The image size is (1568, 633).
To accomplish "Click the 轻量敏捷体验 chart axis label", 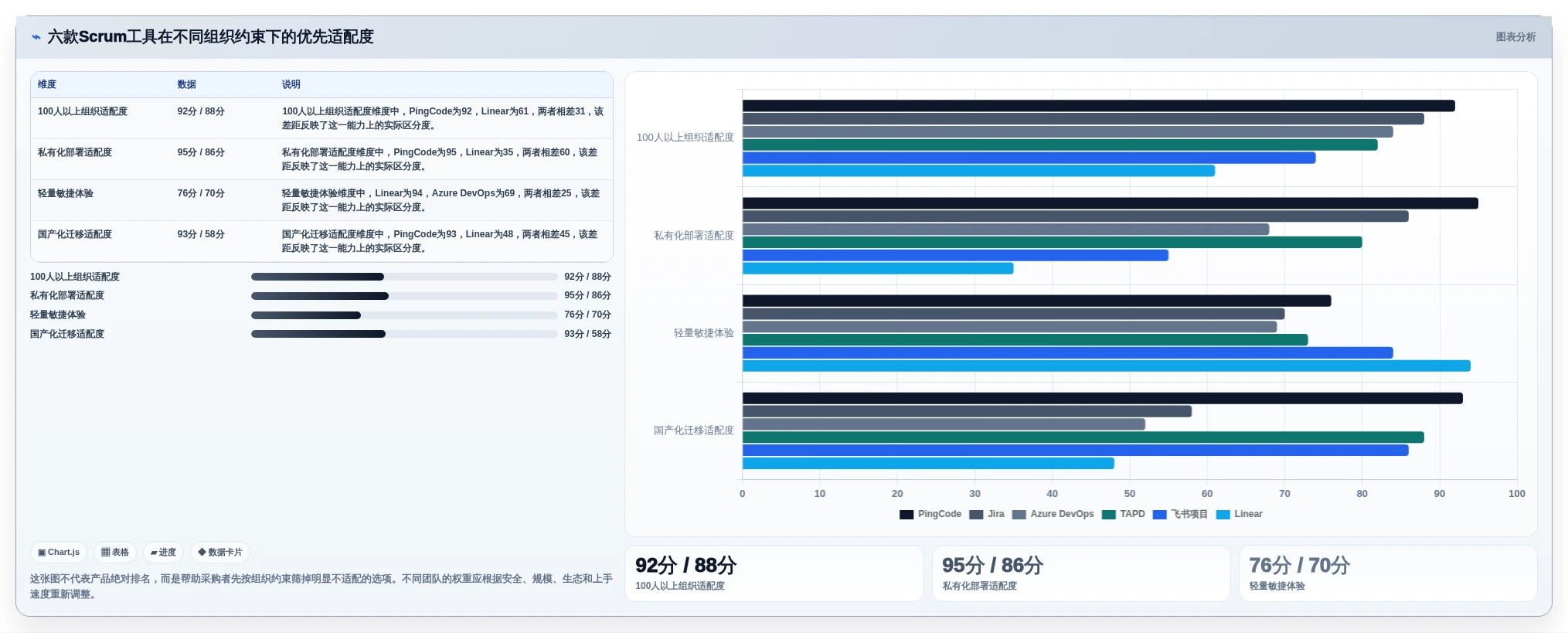I will pos(703,333).
